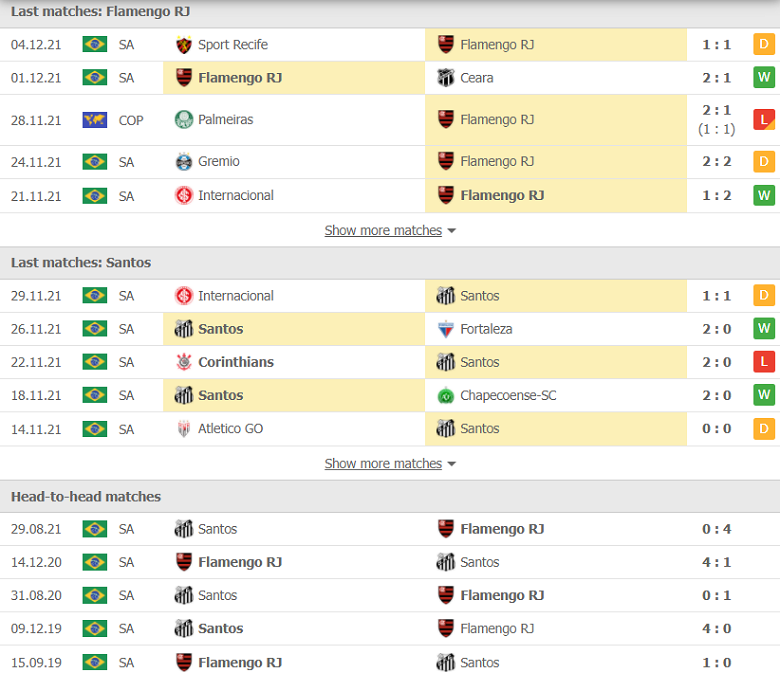Image resolution: width=780 pixels, height=673 pixels.
Task: Click the Palmeiras green club crest
Action: click(x=184, y=119)
